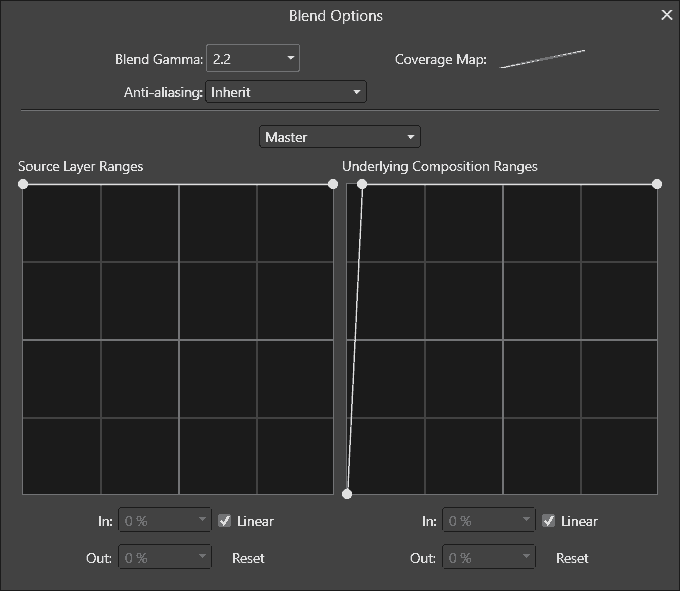This screenshot has height=591, width=680.
Task: Select left node of Source Layer Ranges curve
Action: [23, 184]
